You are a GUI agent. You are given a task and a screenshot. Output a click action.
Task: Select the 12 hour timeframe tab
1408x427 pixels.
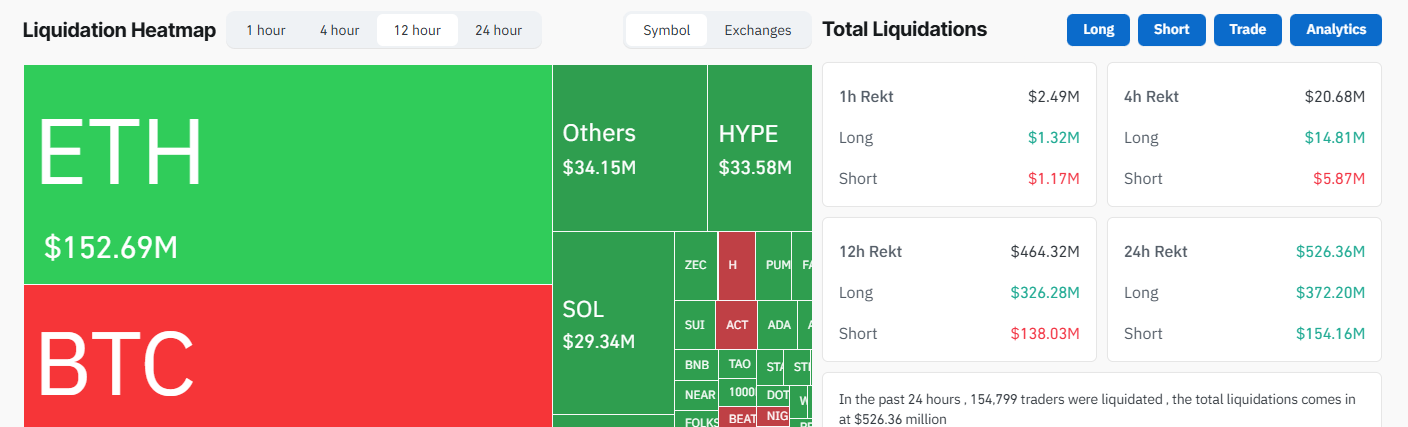417,30
